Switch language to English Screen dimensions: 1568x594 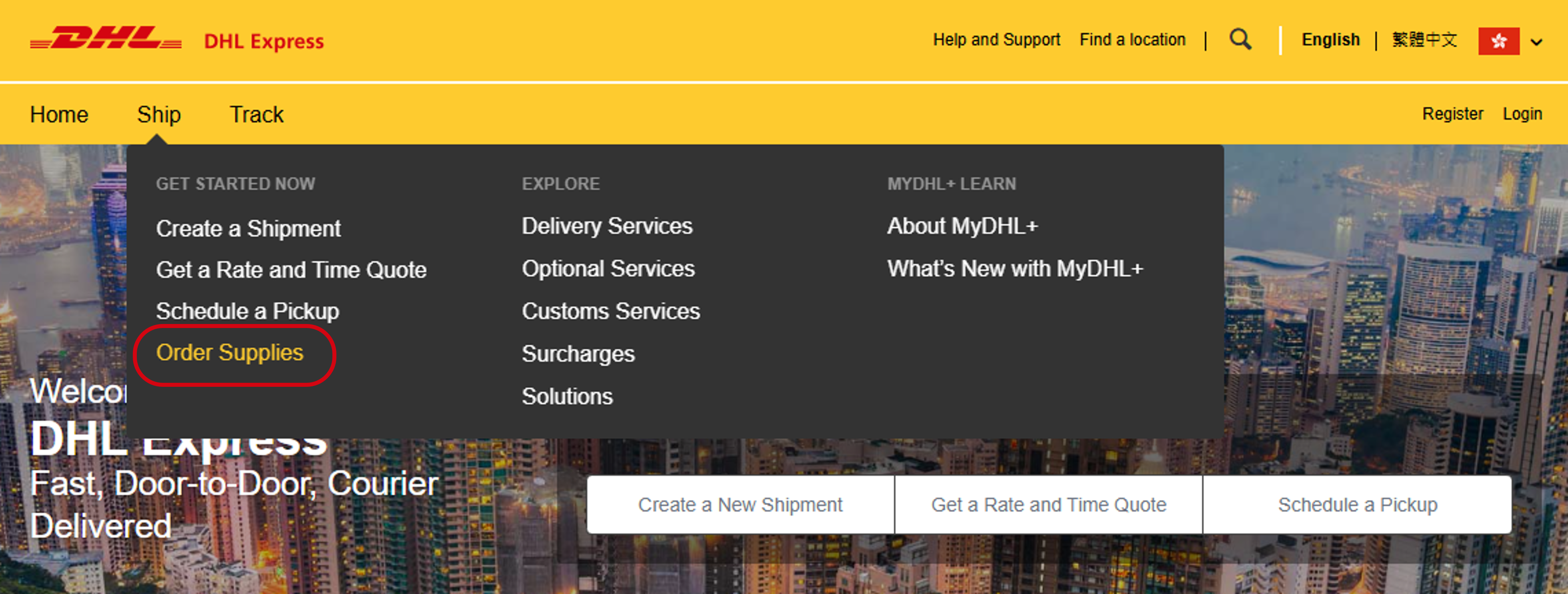click(1331, 40)
